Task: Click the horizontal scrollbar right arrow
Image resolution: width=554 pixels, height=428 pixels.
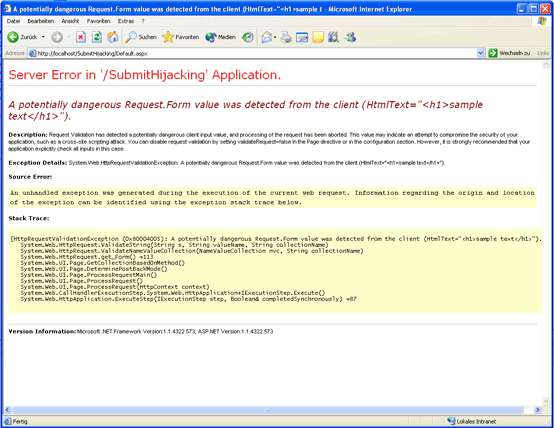Action: (x=538, y=410)
